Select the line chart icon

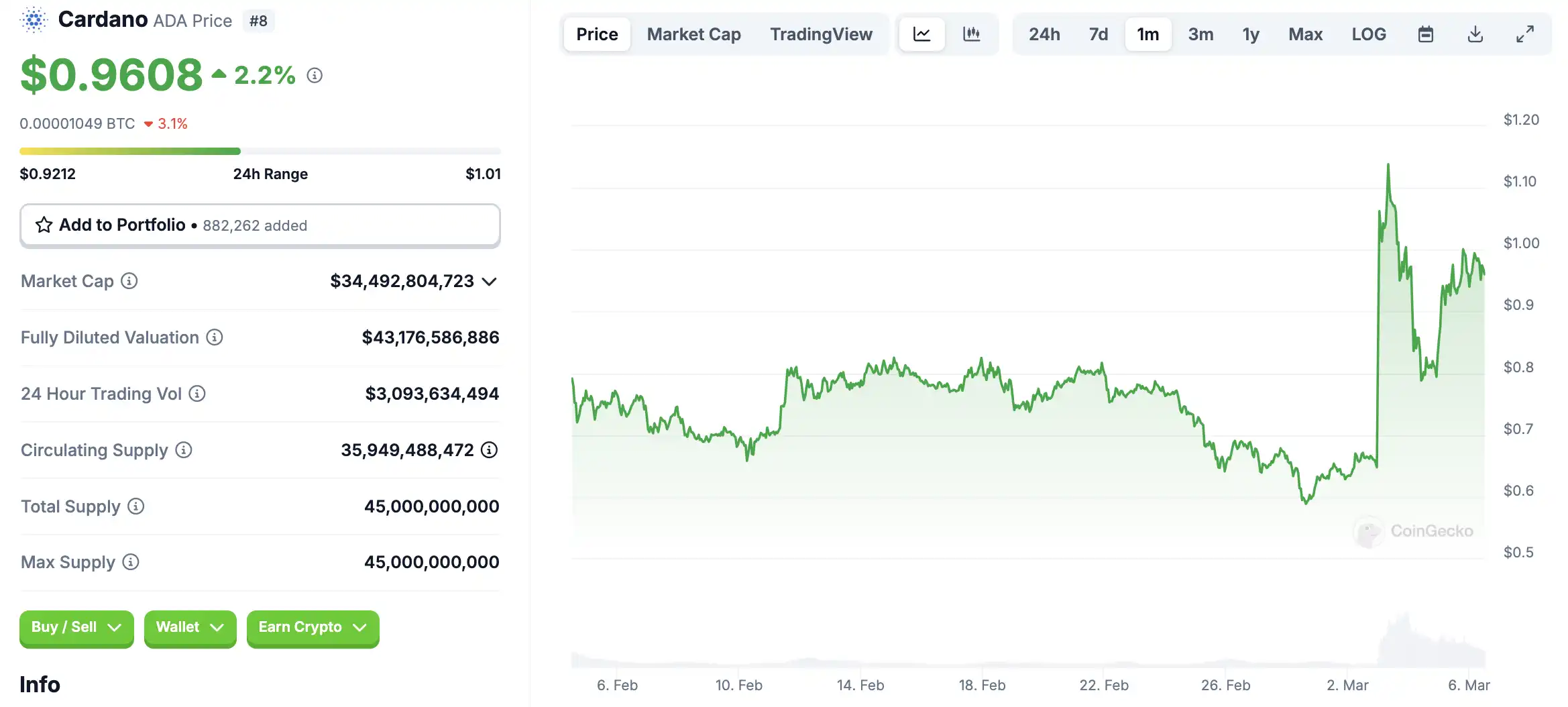click(921, 34)
